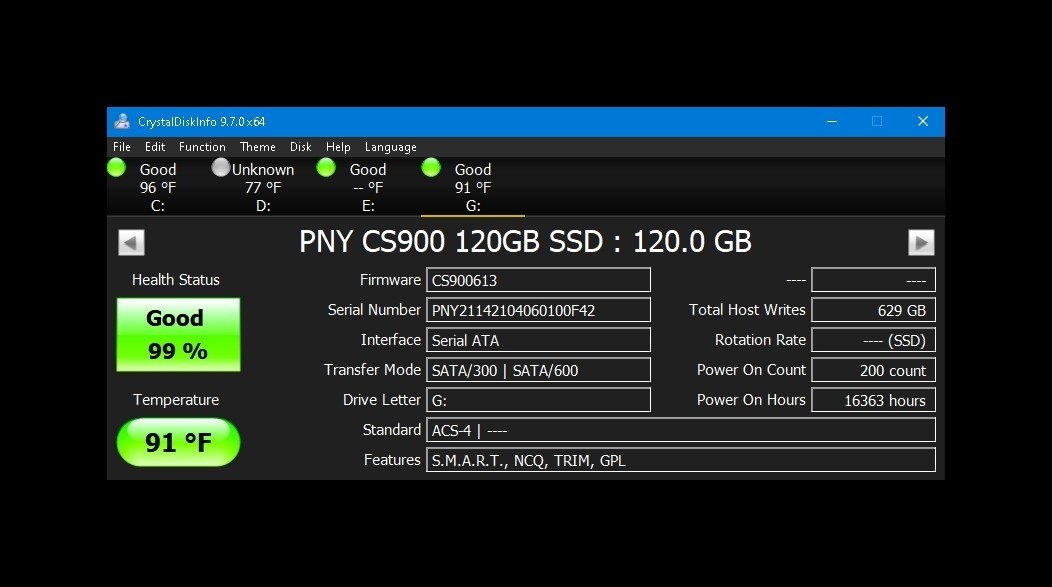The height and width of the screenshot is (587, 1052).
Task: Select the E: drive tab
Action: pos(368,187)
